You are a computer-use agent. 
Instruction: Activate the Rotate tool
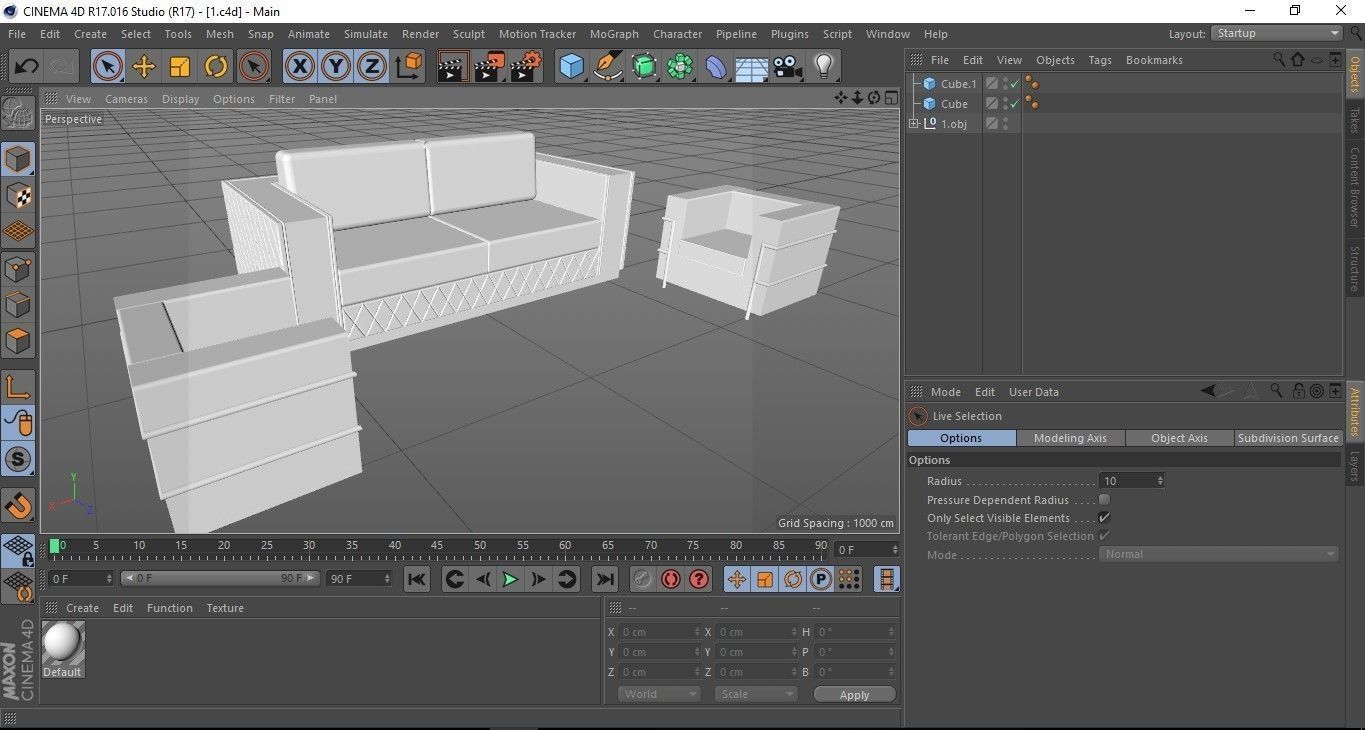[x=216, y=67]
